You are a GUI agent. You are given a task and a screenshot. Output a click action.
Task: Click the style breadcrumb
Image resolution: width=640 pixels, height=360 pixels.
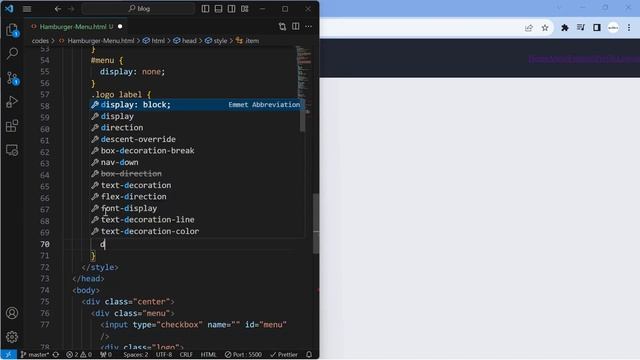[x=216, y=41]
